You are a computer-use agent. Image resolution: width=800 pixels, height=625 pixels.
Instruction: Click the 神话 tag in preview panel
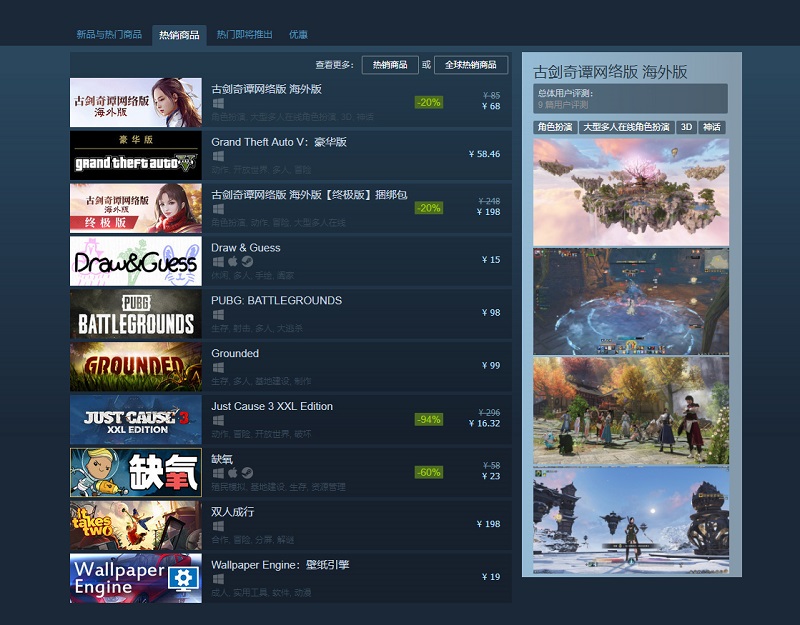[x=712, y=127]
